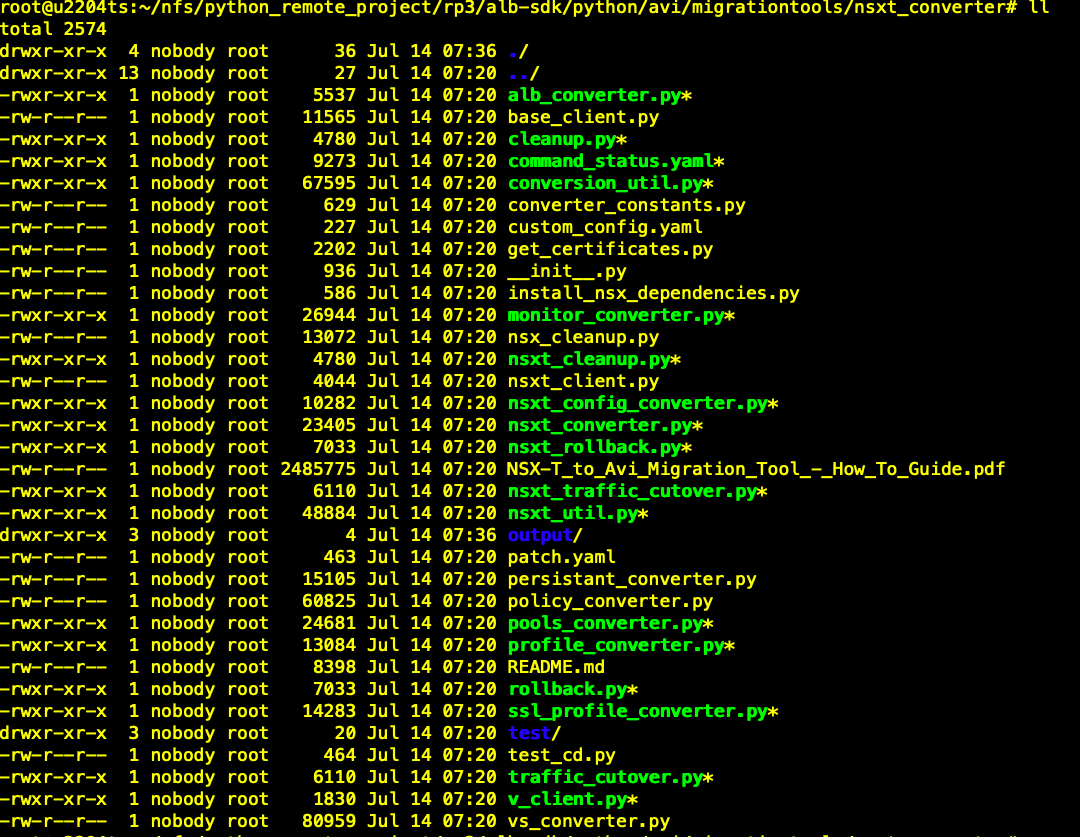The width and height of the screenshot is (1080, 837).
Task: Select nsxt_client.py filename
Action: (583, 381)
